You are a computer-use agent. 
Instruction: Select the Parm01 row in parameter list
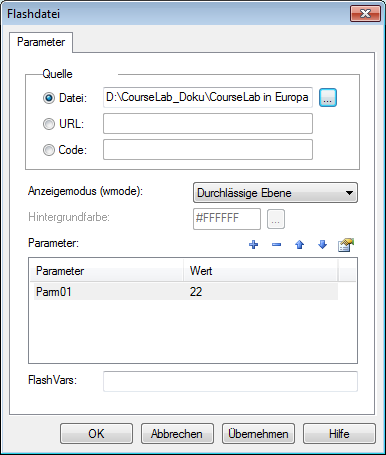(186, 292)
